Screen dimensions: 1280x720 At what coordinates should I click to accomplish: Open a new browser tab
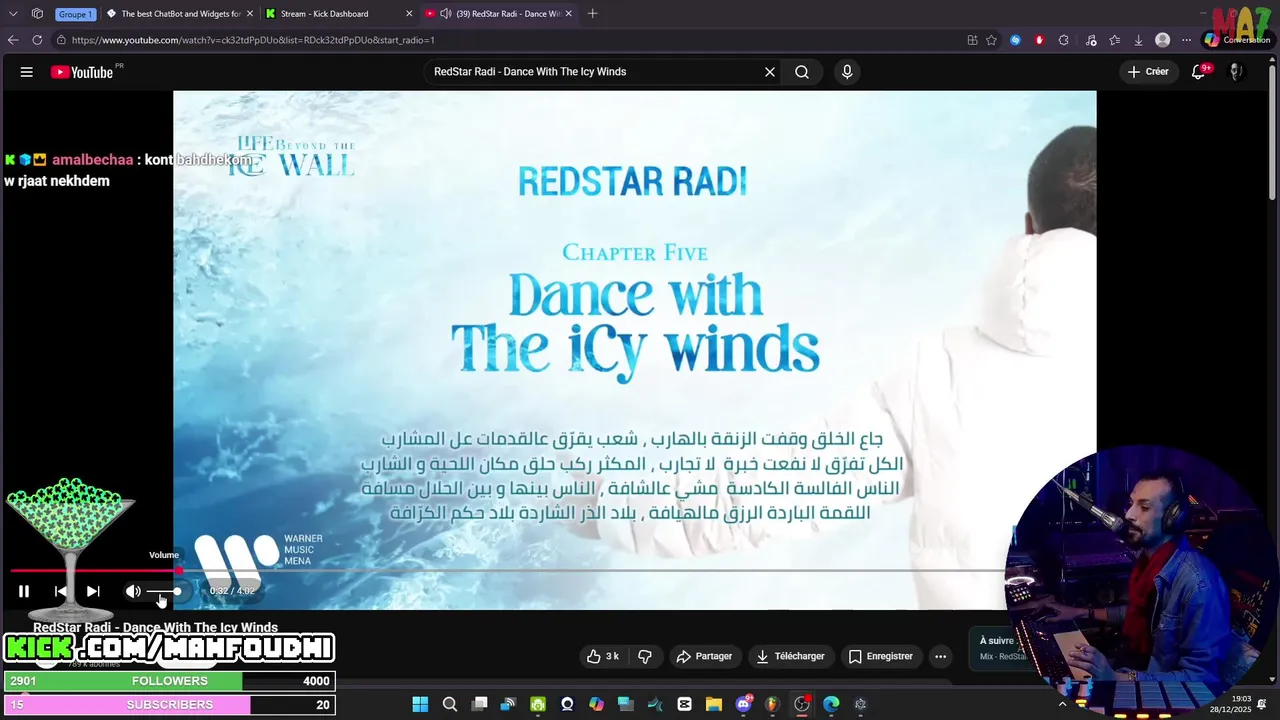(x=593, y=14)
